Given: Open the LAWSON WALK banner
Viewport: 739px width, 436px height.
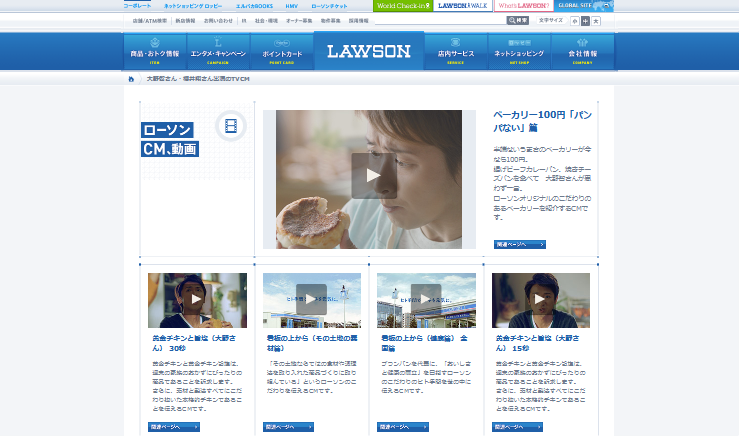Looking at the screenshot, I should point(463,6).
